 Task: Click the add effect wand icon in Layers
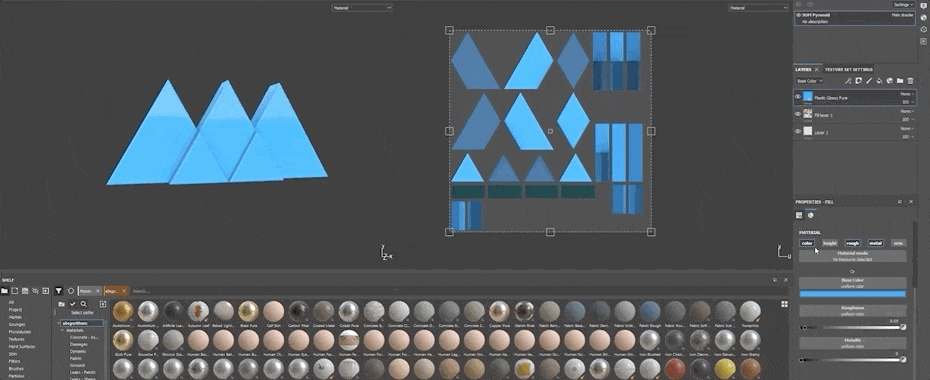point(849,81)
